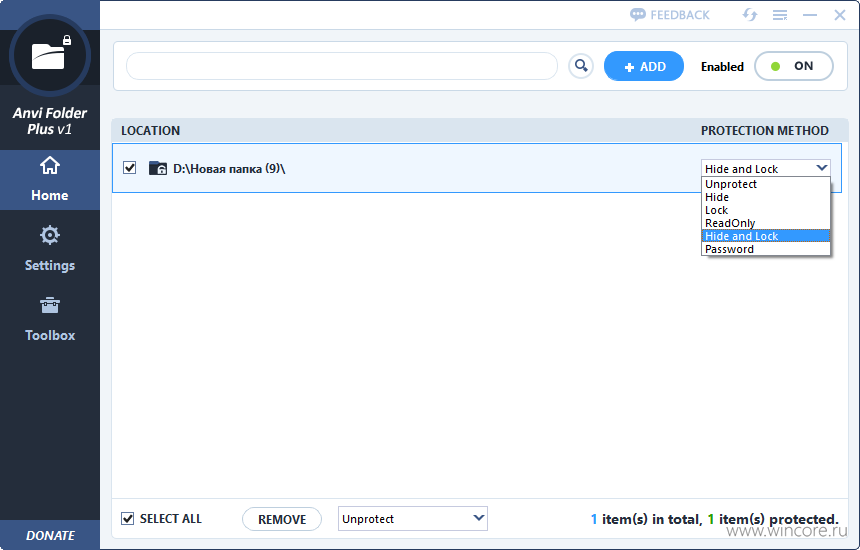Choose Hide from the protection list
Viewport: 860px width, 550px height.
pyautogui.click(x=766, y=197)
